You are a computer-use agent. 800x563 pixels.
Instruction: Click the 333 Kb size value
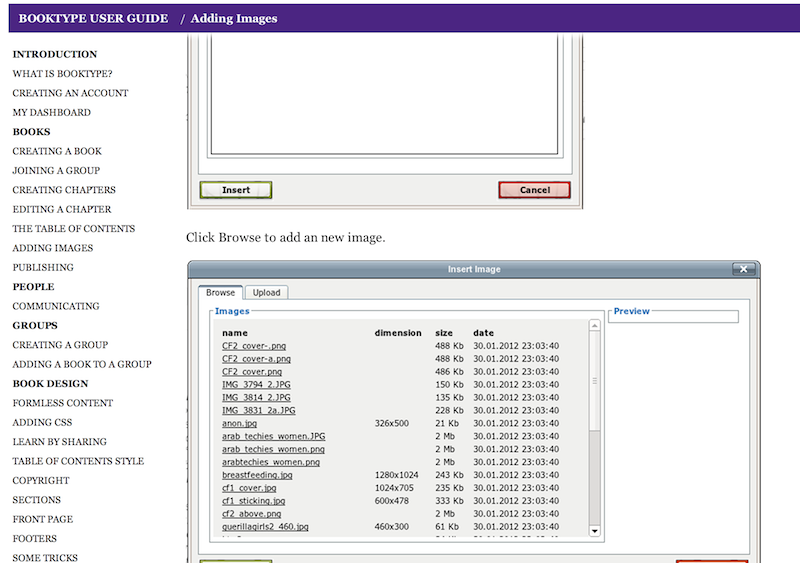[449, 501]
